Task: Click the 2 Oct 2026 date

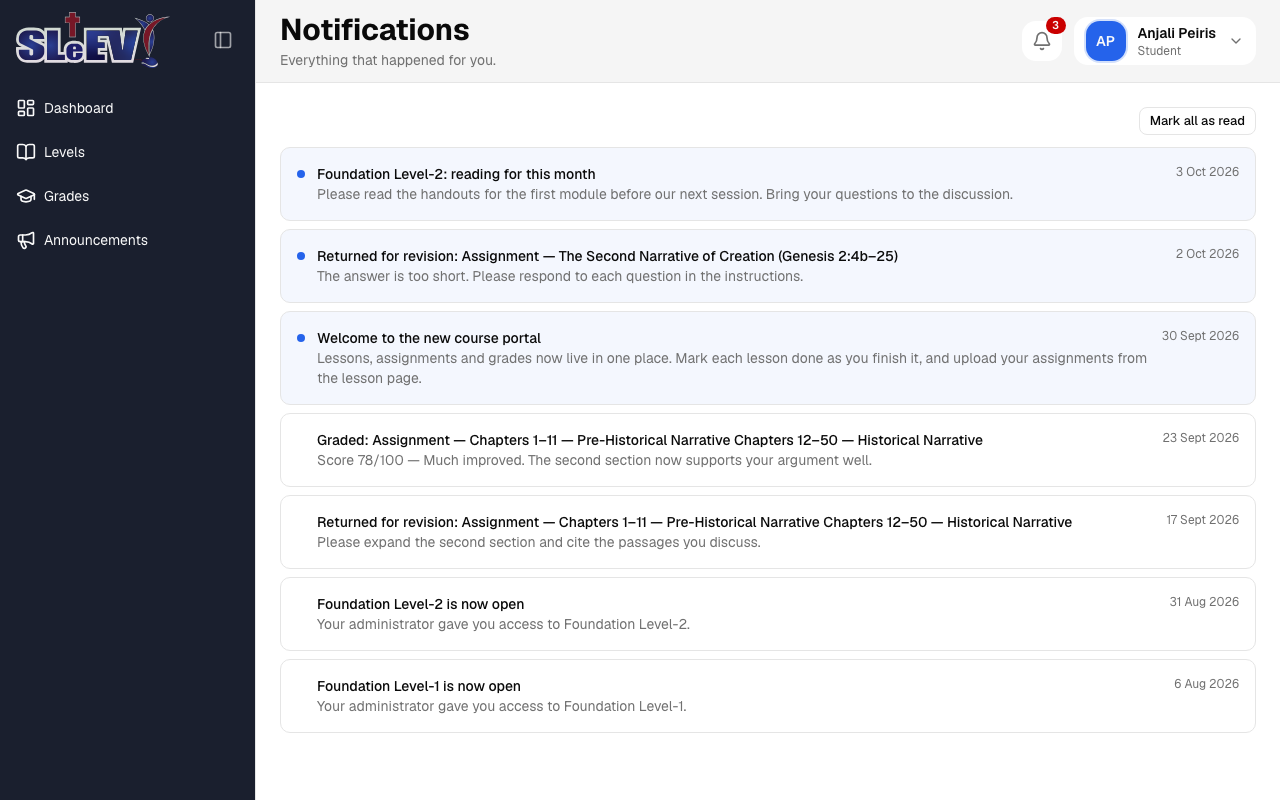Action: click(1207, 254)
